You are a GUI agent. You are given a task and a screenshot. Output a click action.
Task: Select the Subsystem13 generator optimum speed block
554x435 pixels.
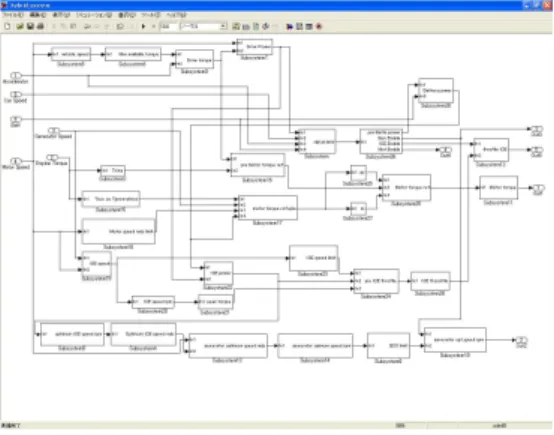tap(228, 346)
